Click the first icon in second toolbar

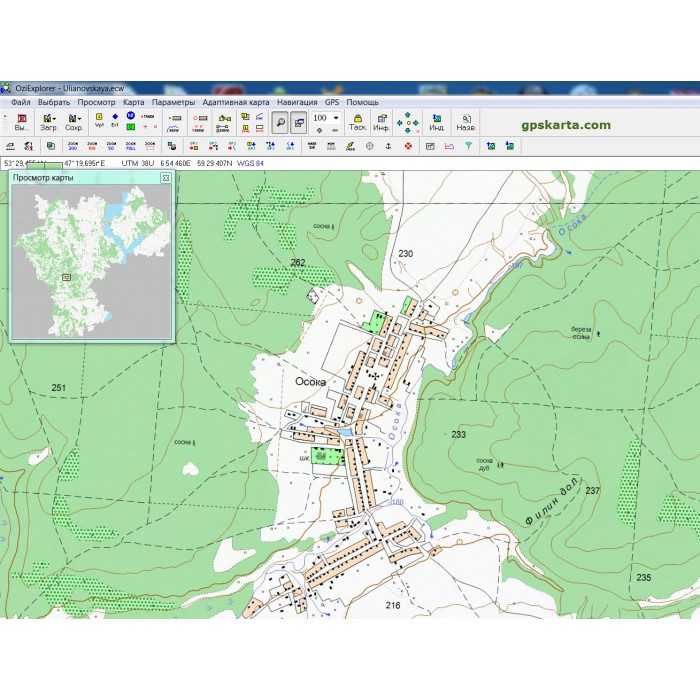click(10, 146)
